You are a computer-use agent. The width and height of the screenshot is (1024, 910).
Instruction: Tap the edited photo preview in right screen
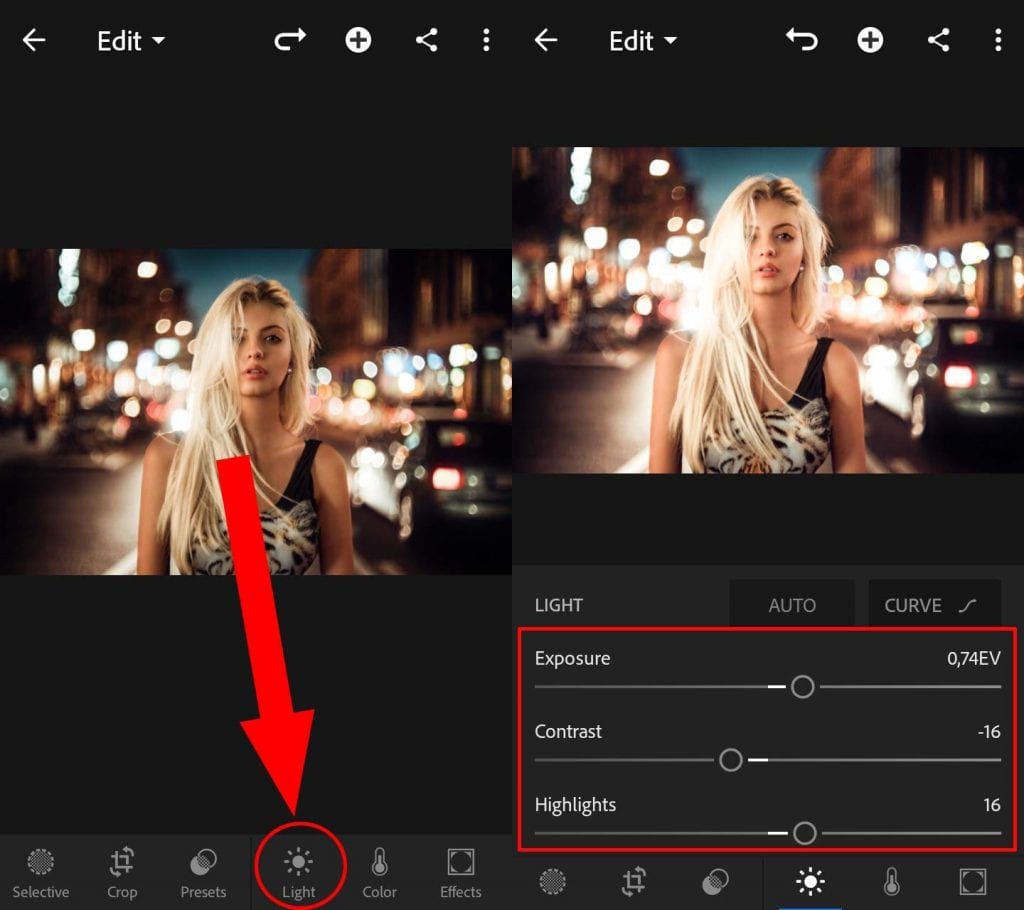click(x=768, y=310)
